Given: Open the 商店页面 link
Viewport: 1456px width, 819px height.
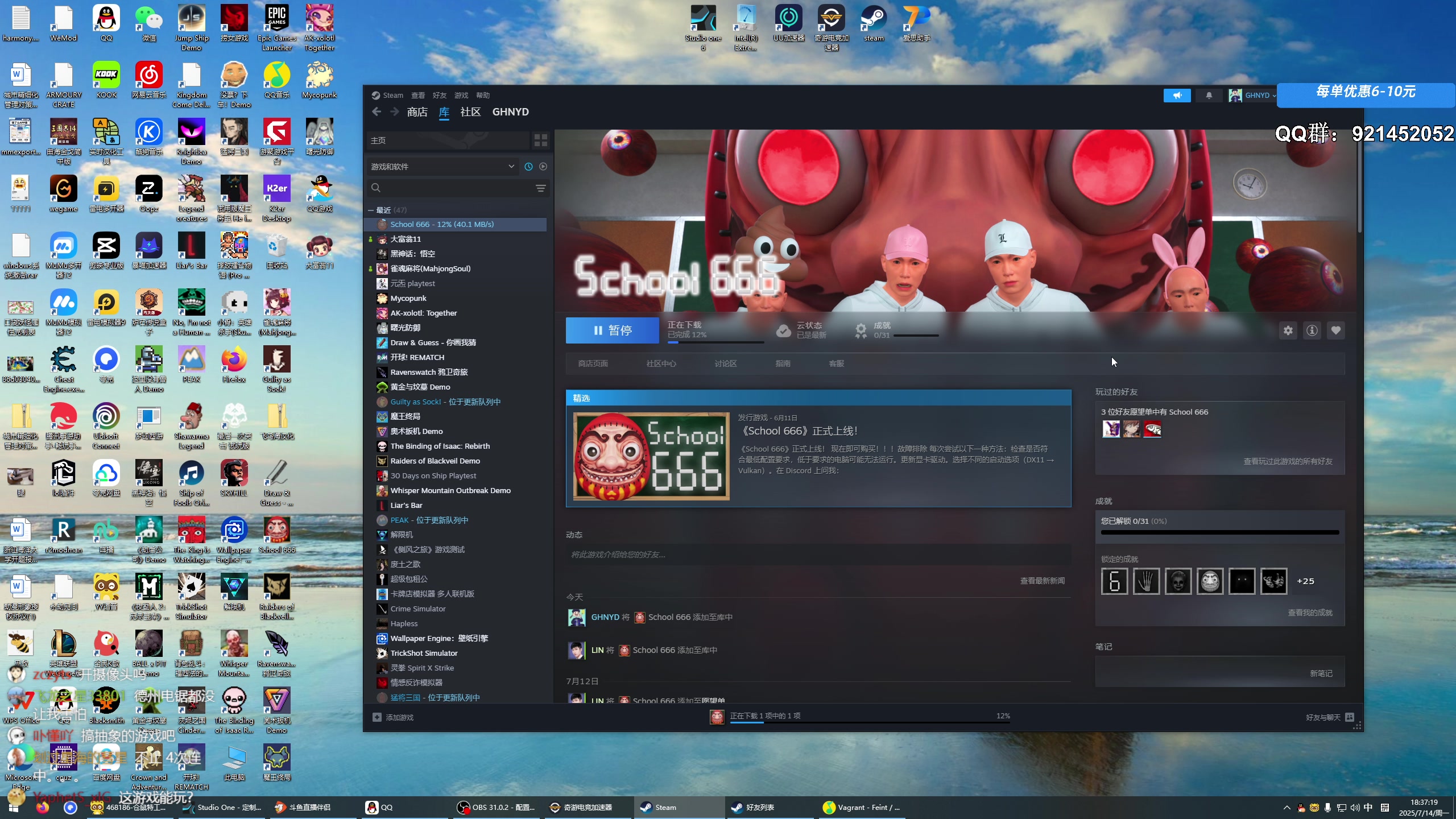Looking at the screenshot, I should pos(593,364).
